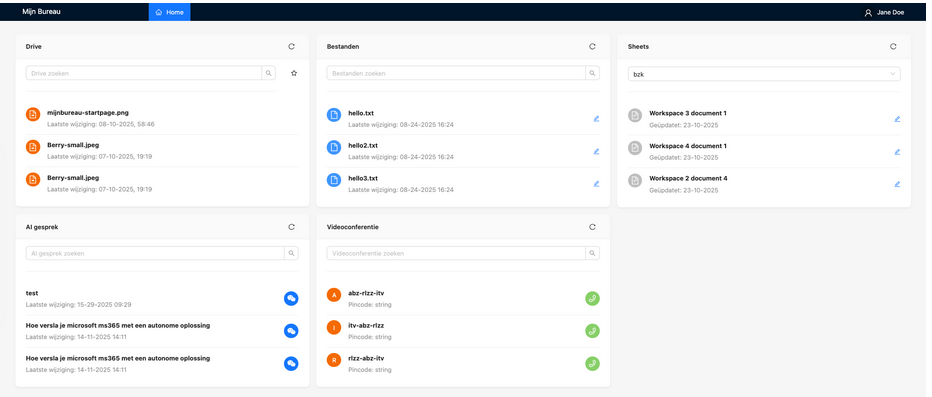The height and width of the screenshot is (397, 932).
Task: Open chat bubble for test conversation
Action: click(x=291, y=298)
